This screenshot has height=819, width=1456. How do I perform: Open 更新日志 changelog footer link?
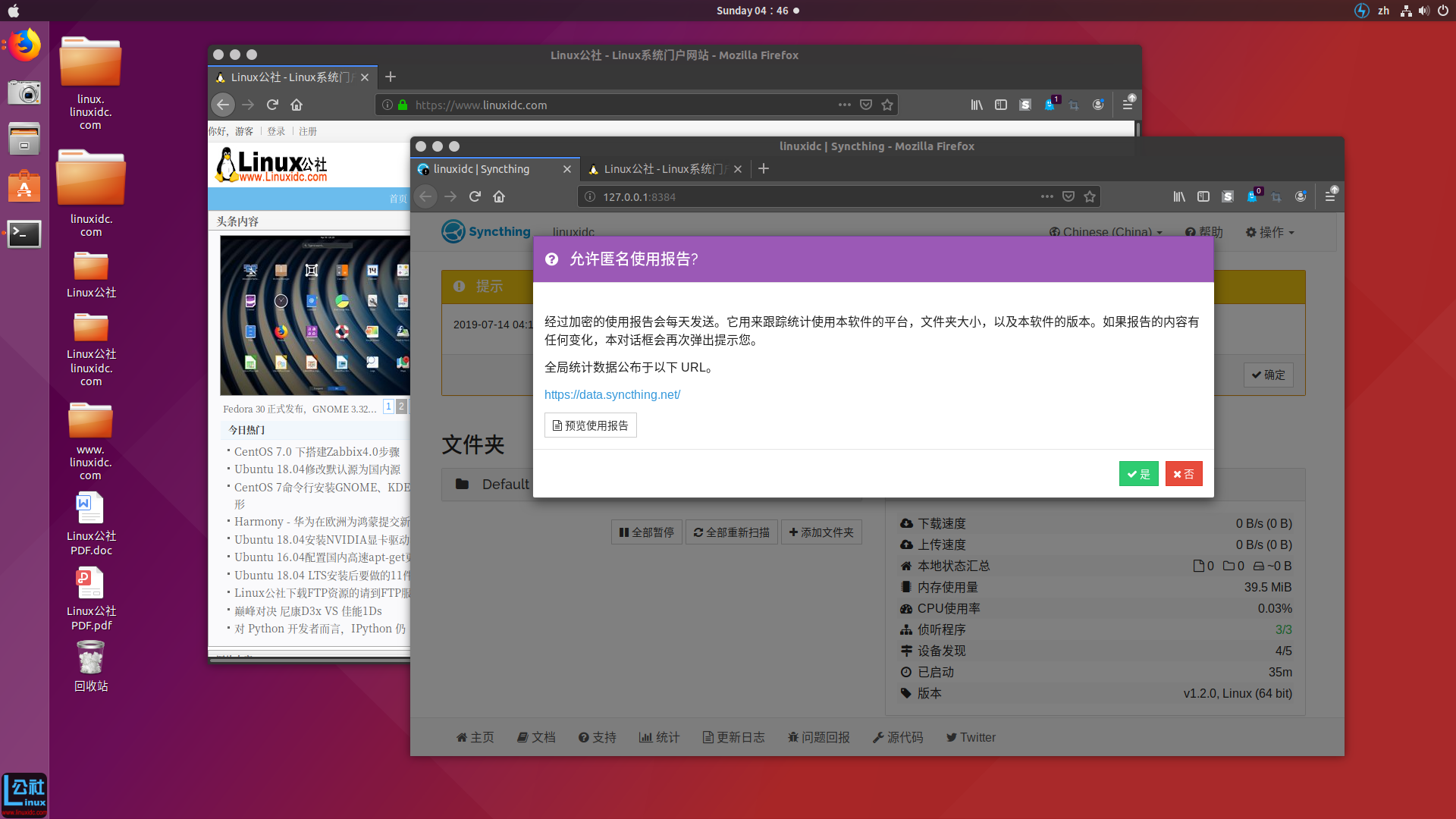733,737
